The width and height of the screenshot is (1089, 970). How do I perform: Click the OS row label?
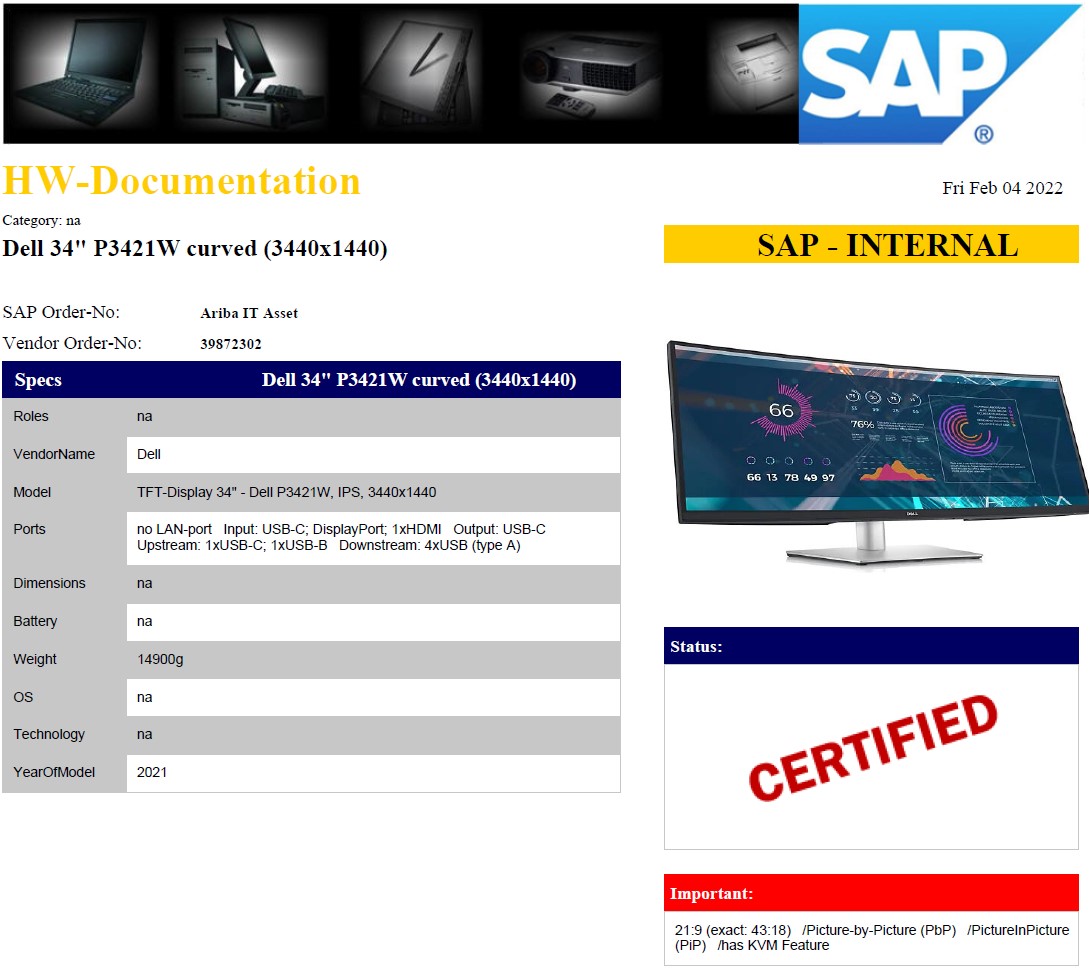[23, 697]
